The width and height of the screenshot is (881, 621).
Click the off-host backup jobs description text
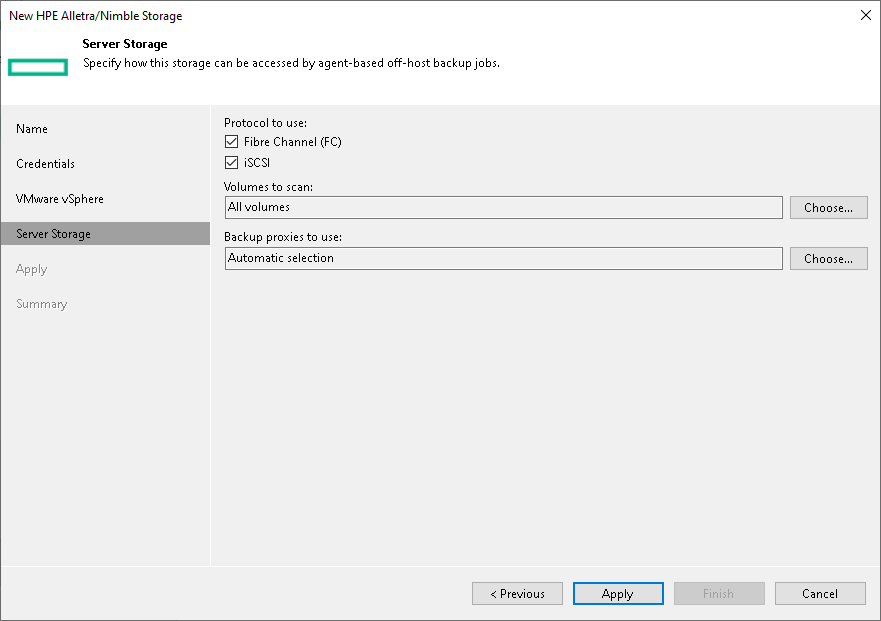click(x=291, y=63)
